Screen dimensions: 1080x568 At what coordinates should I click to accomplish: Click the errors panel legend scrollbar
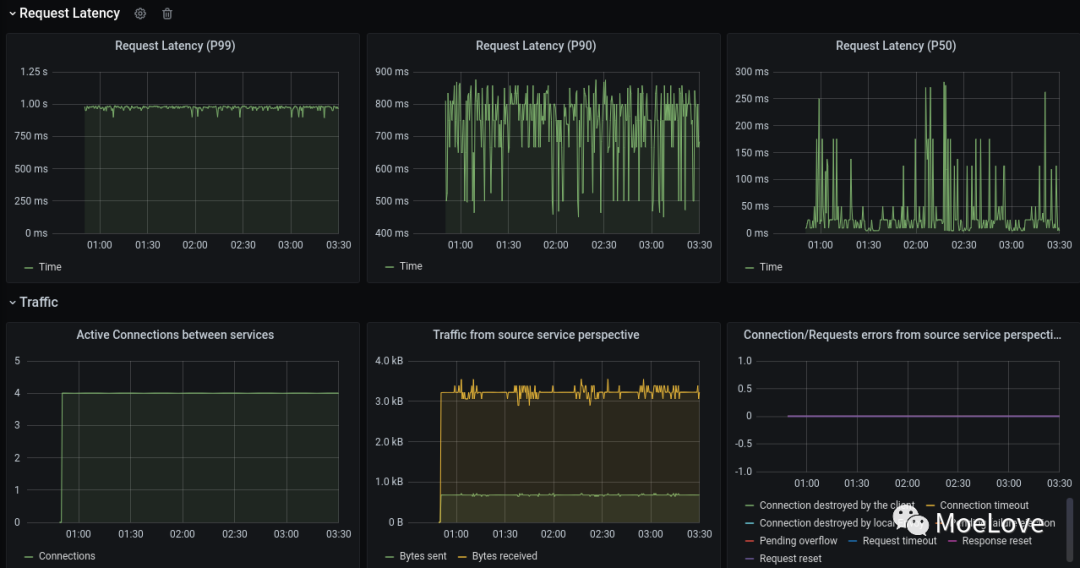tap(1068, 530)
